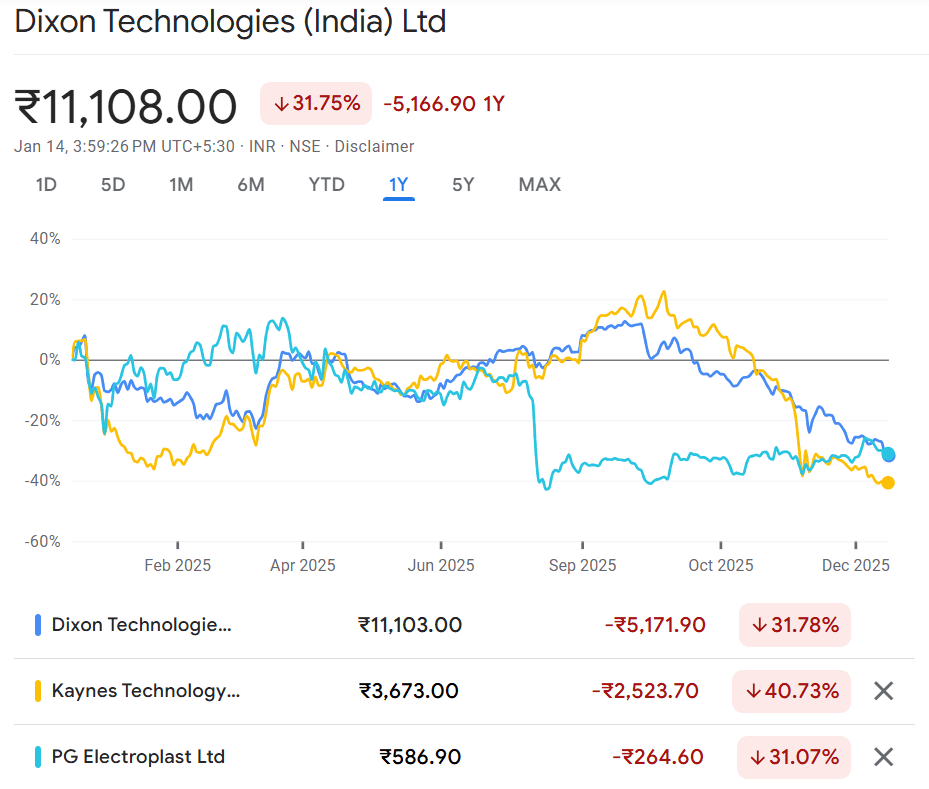Screen dimensions: 929x789
Task: Click the Dixon Technologies comparison row name
Action: pyautogui.click(x=141, y=625)
